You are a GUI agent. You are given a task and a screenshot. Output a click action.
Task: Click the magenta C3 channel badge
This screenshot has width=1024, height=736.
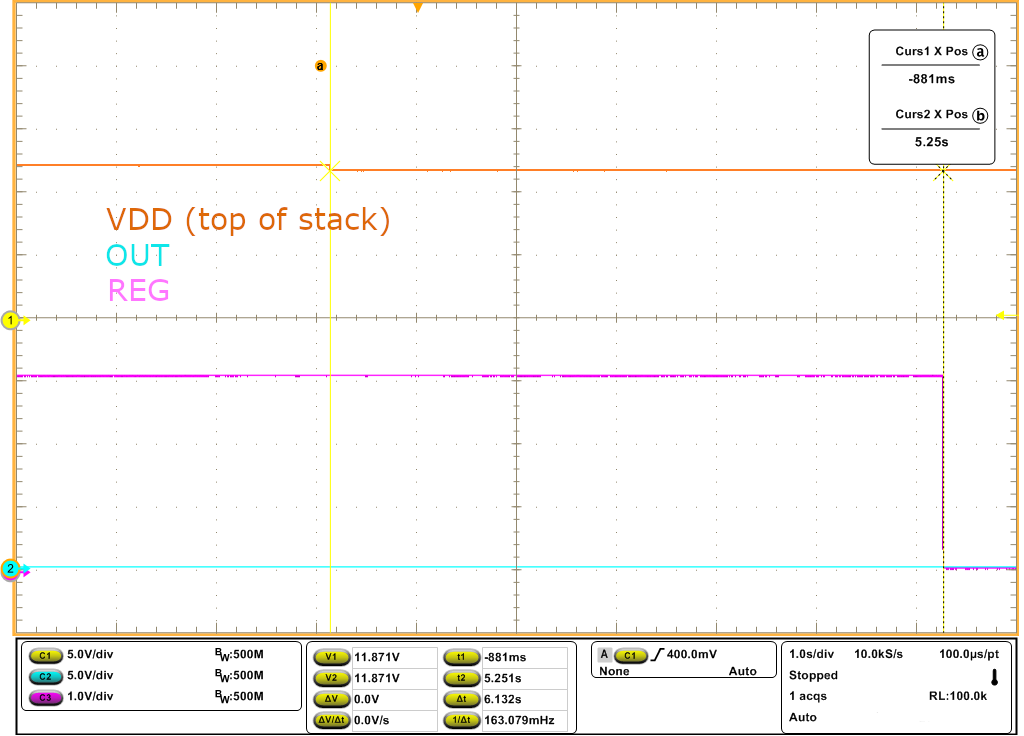44,696
